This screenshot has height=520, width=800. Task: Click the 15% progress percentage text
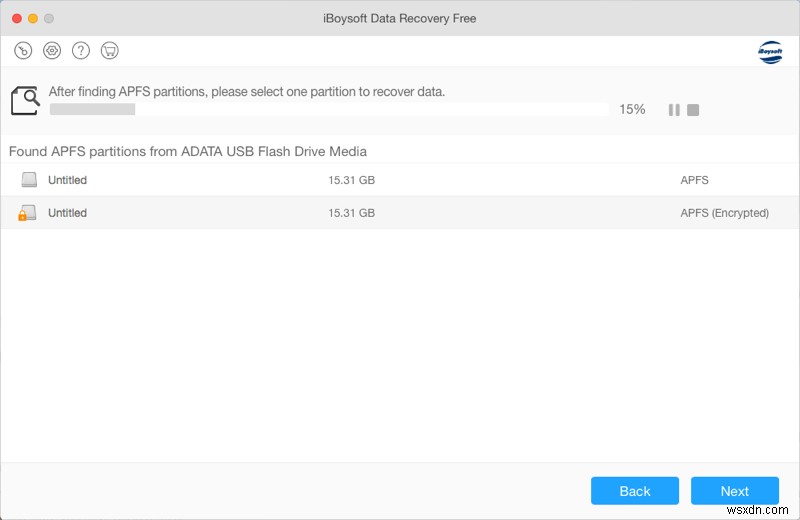(x=632, y=109)
